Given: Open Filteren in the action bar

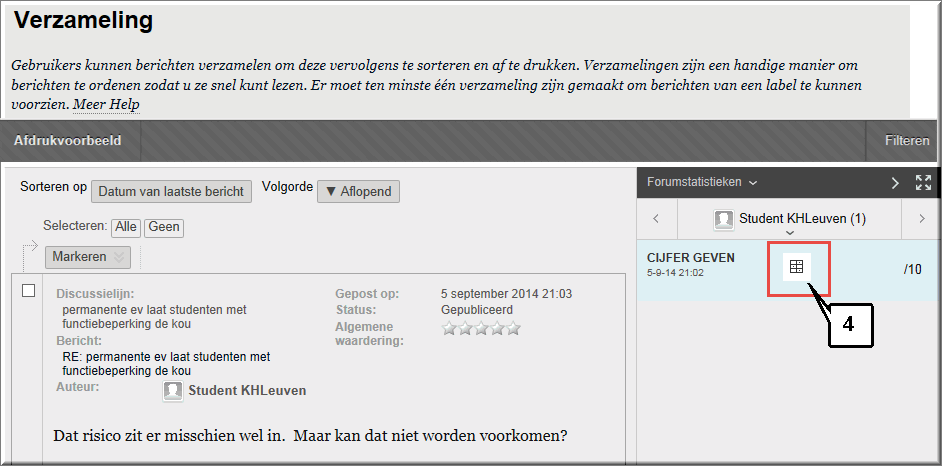Looking at the screenshot, I should pos(907,141).
